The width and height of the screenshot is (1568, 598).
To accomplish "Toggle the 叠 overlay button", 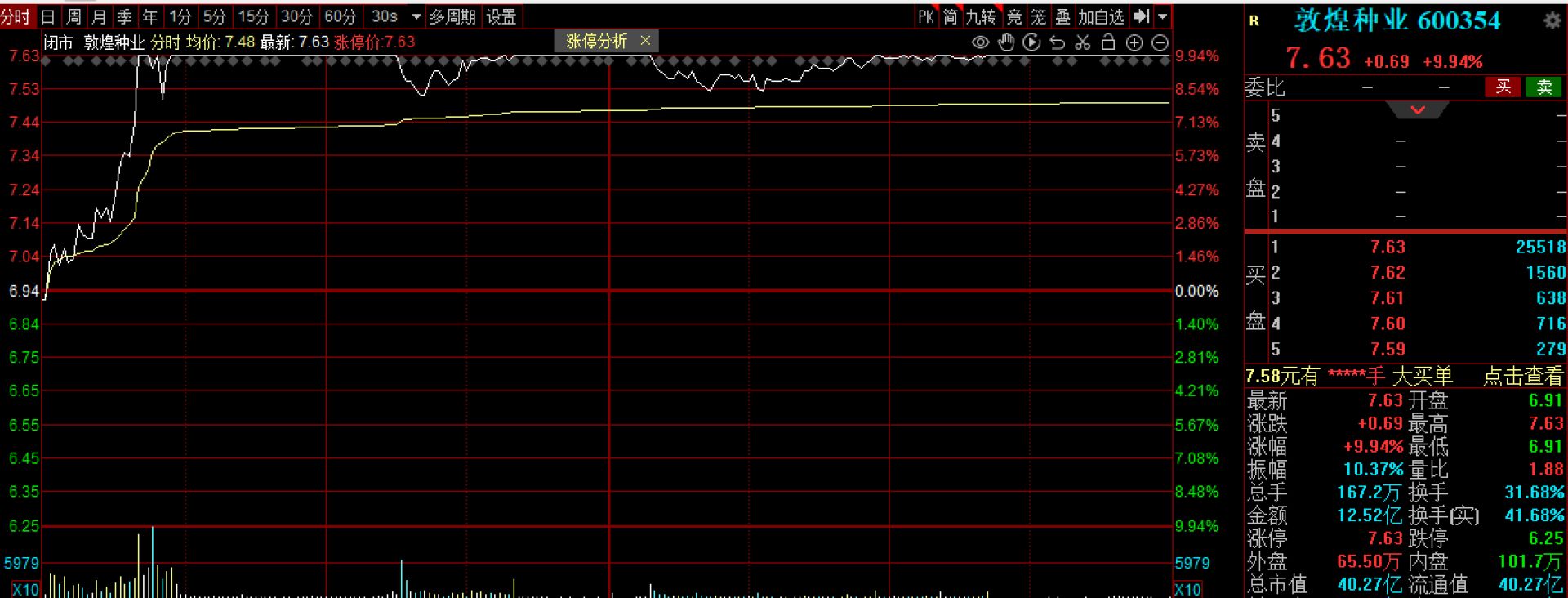I will click(1062, 16).
